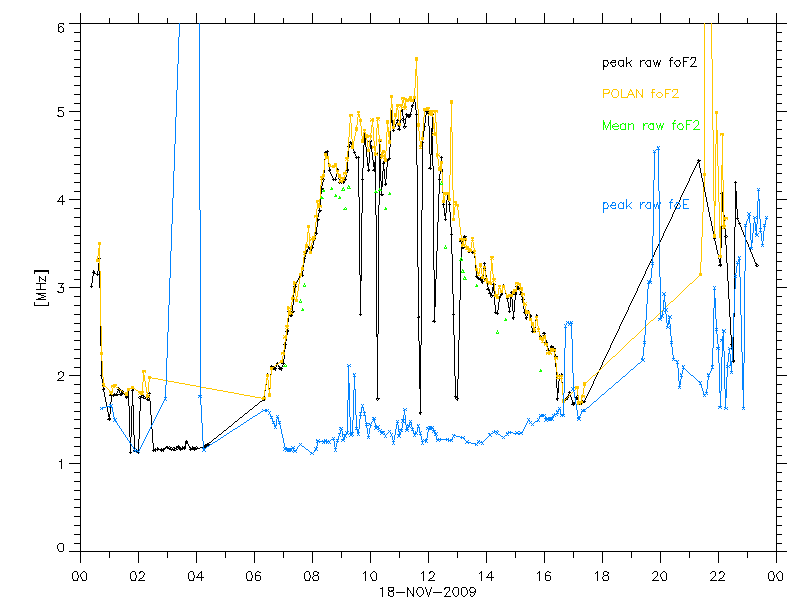This screenshot has height=600, width=800.
Task: Click the 'POLAN foF2' legend label
Action: 640,94
